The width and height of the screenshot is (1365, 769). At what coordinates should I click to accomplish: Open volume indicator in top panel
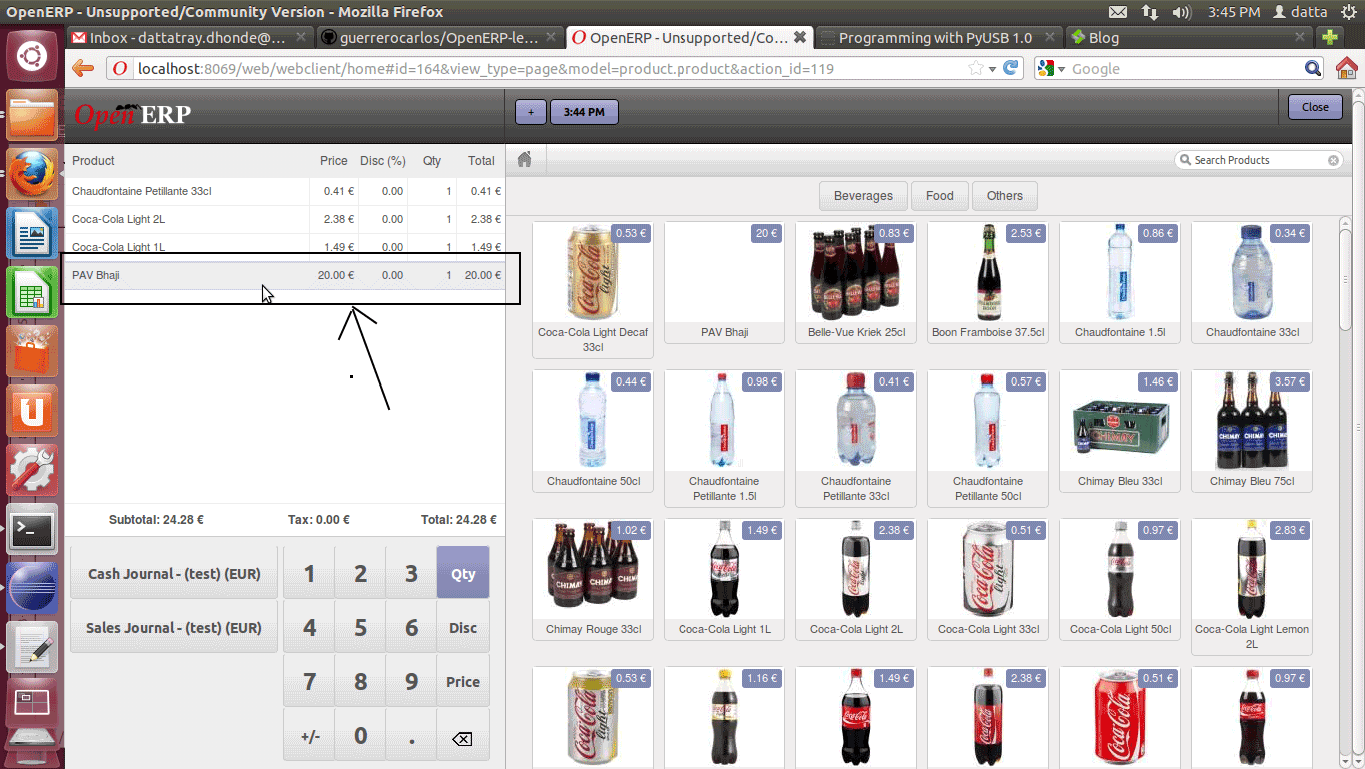click(x=1182, y=12)
